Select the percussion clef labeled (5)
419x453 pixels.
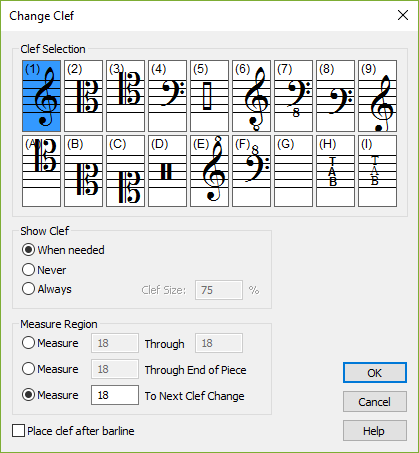[209, 96]
